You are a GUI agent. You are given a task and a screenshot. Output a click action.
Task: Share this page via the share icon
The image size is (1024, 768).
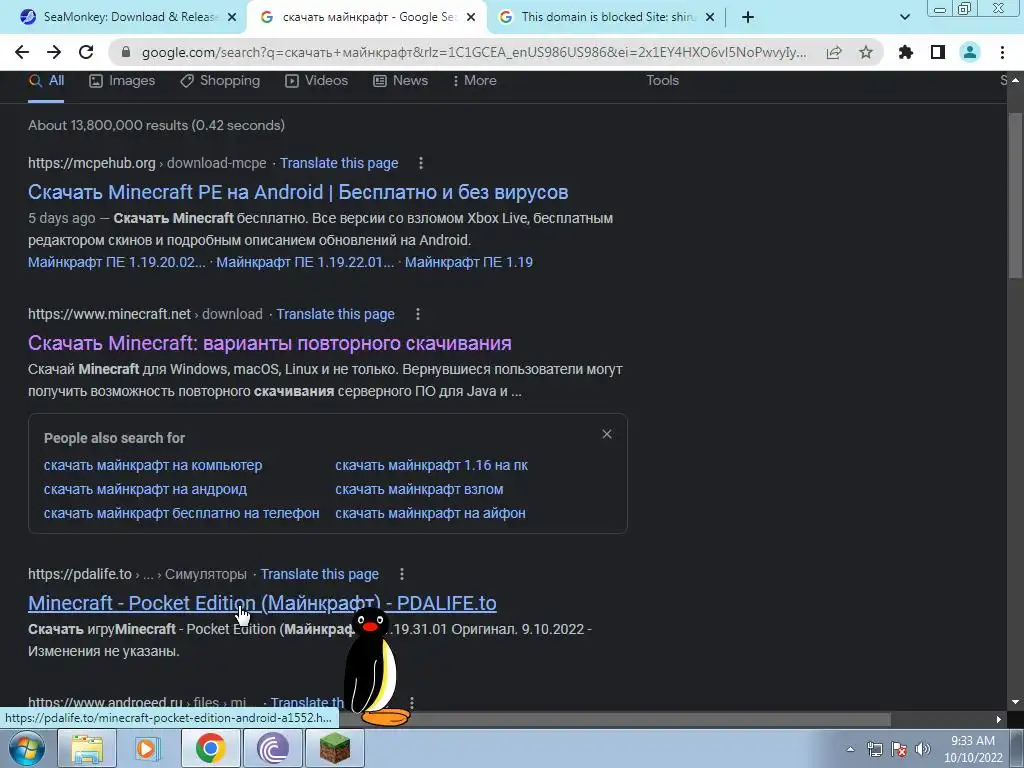click(x=834, y=52)
